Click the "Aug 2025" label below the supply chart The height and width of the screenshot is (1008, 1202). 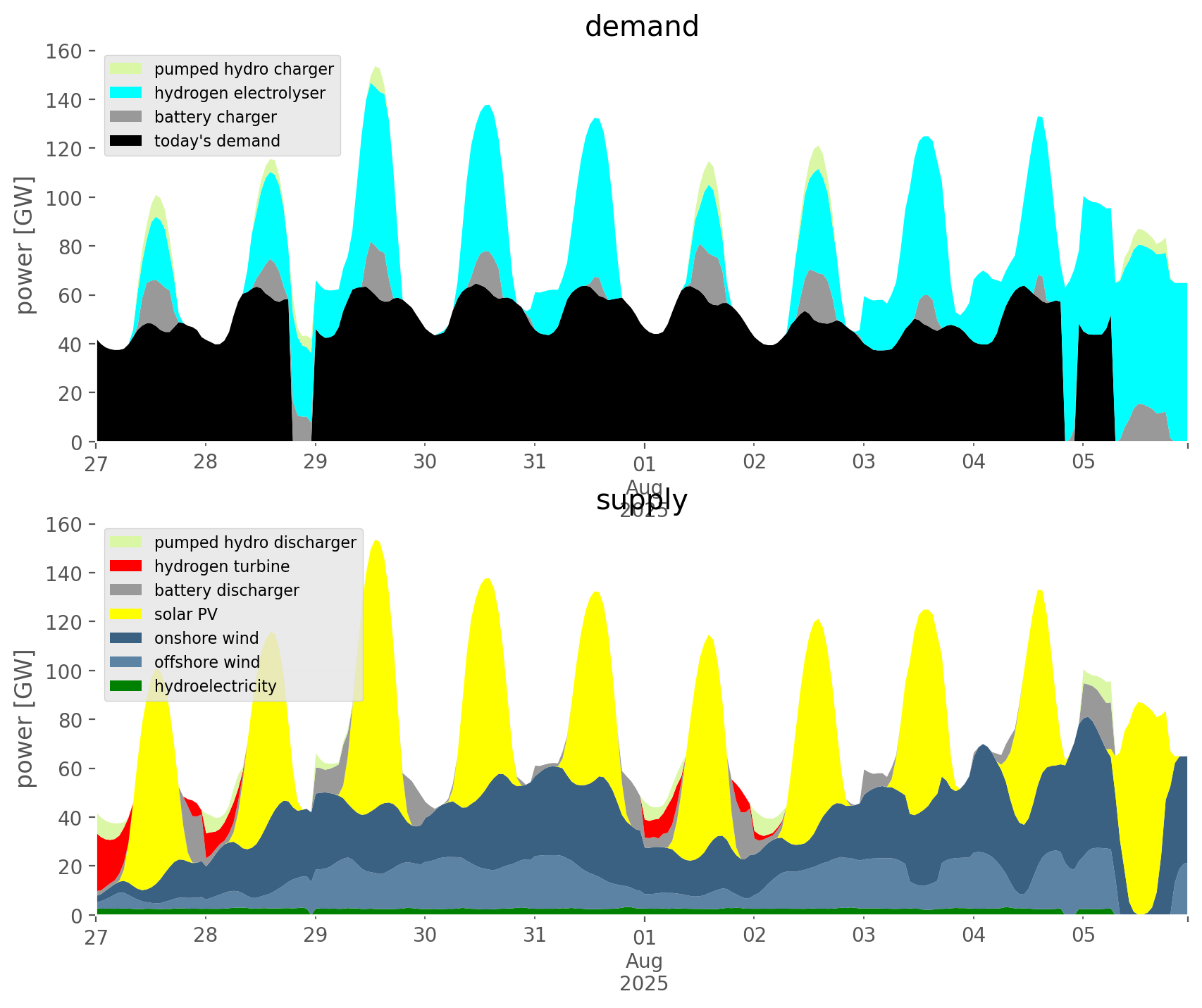coord(644,972)
